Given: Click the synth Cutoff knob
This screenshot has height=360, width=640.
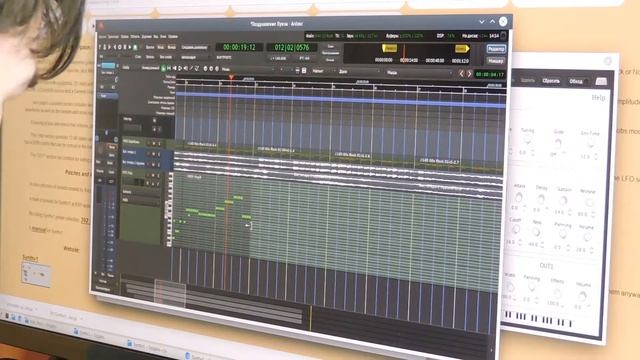Looking at the screenshot, I should point(516,230).
